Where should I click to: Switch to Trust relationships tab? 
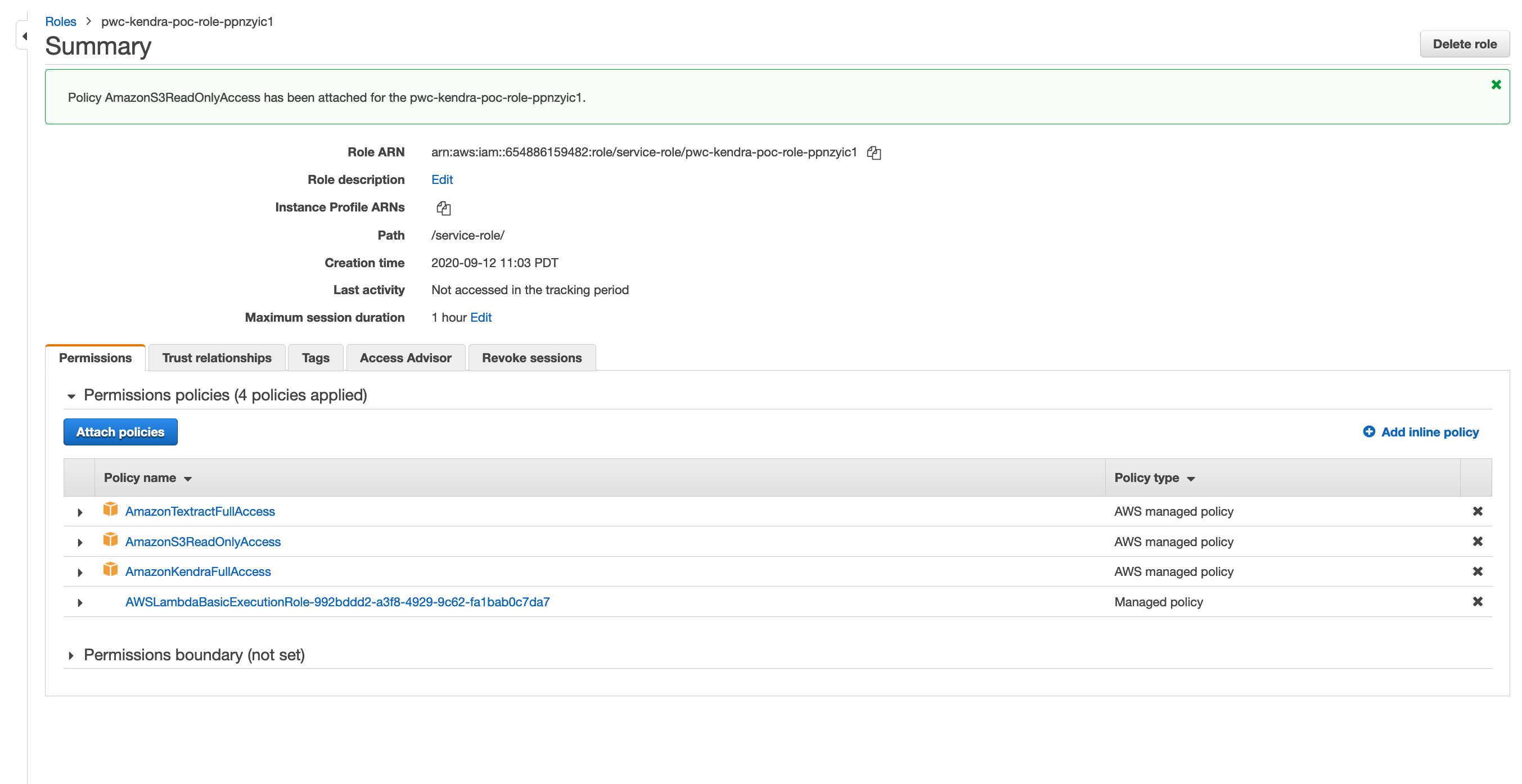point(217,358)
